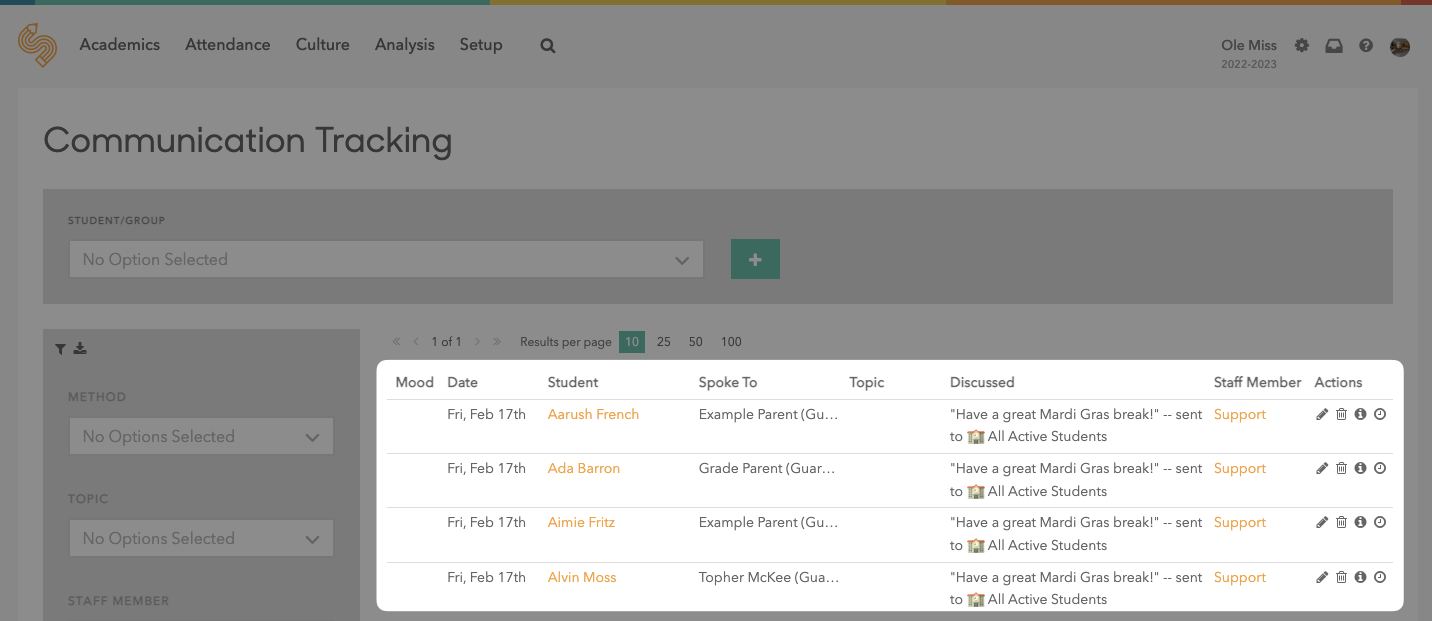This screenshot has height=621, width=1432.
Task: Open the Attendance menu
Action: point(227,45)
